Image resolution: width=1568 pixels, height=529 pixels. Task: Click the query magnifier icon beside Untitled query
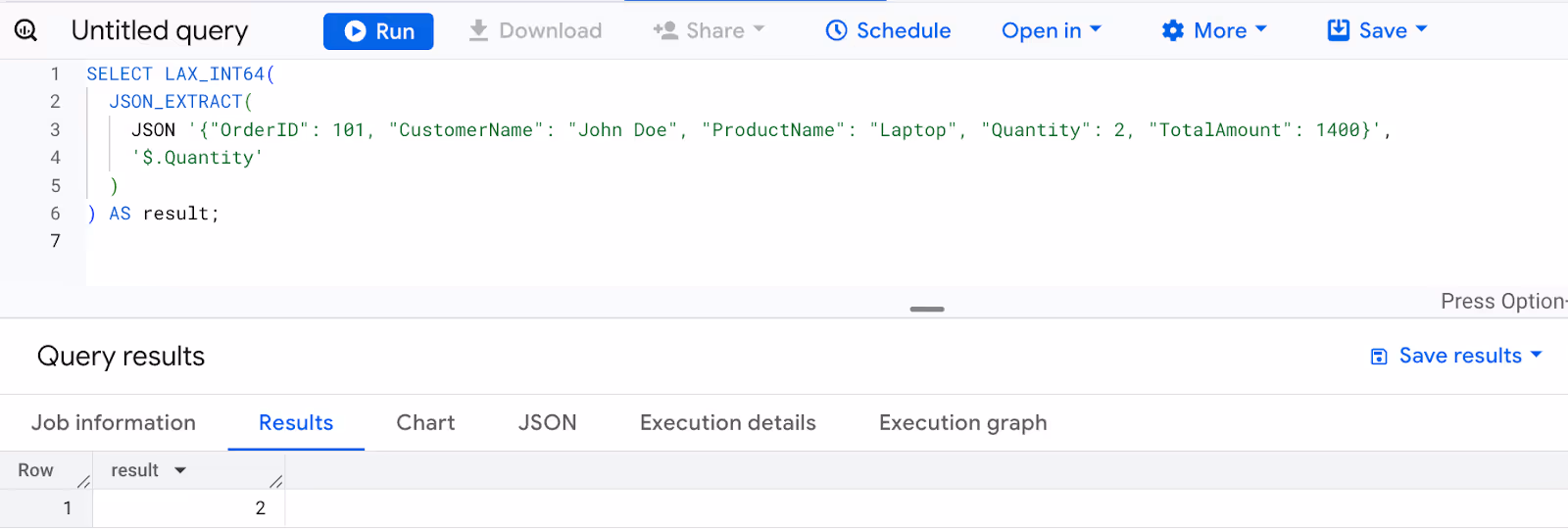coord(26,30)
